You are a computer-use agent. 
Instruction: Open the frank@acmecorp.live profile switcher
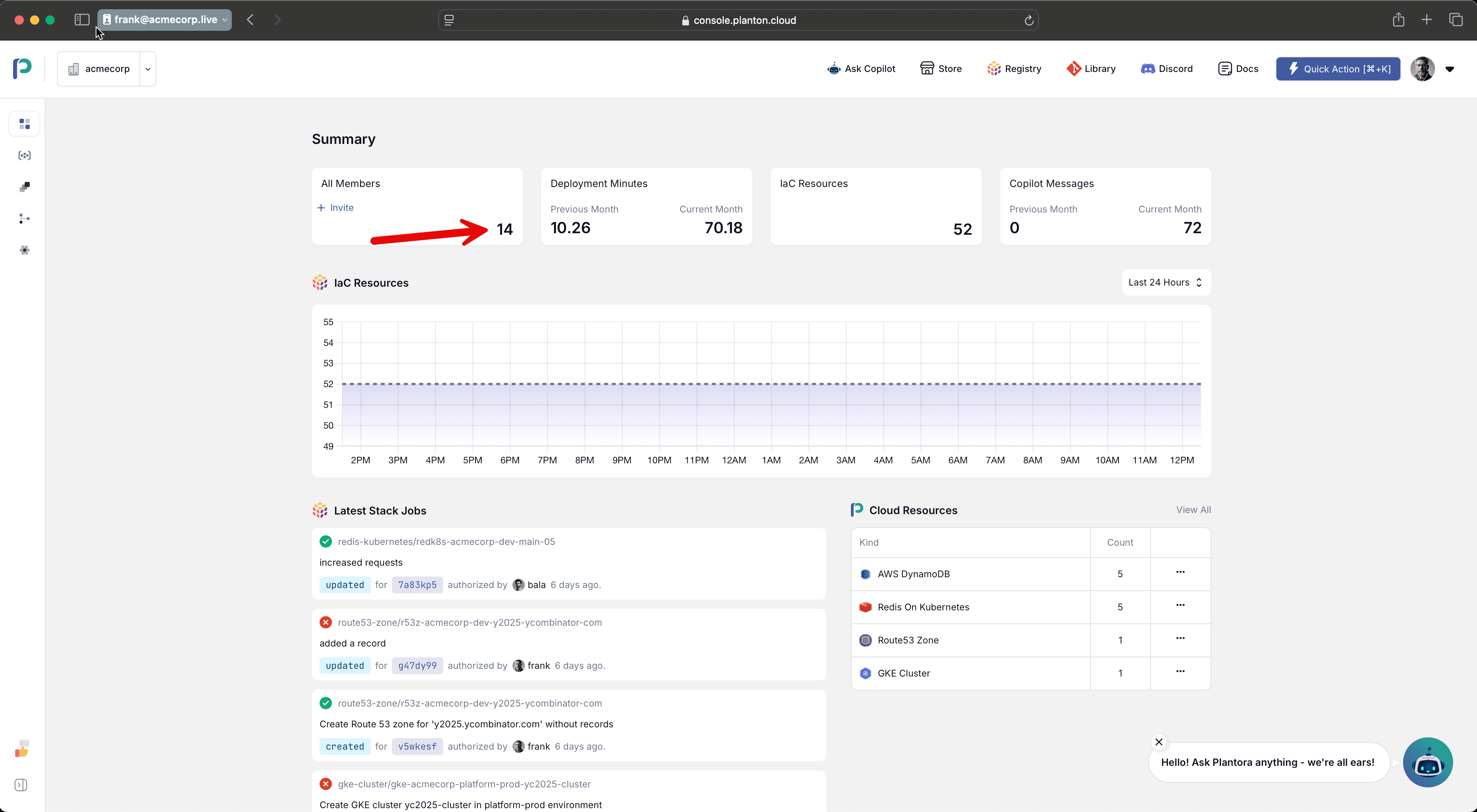coord(164,20)
